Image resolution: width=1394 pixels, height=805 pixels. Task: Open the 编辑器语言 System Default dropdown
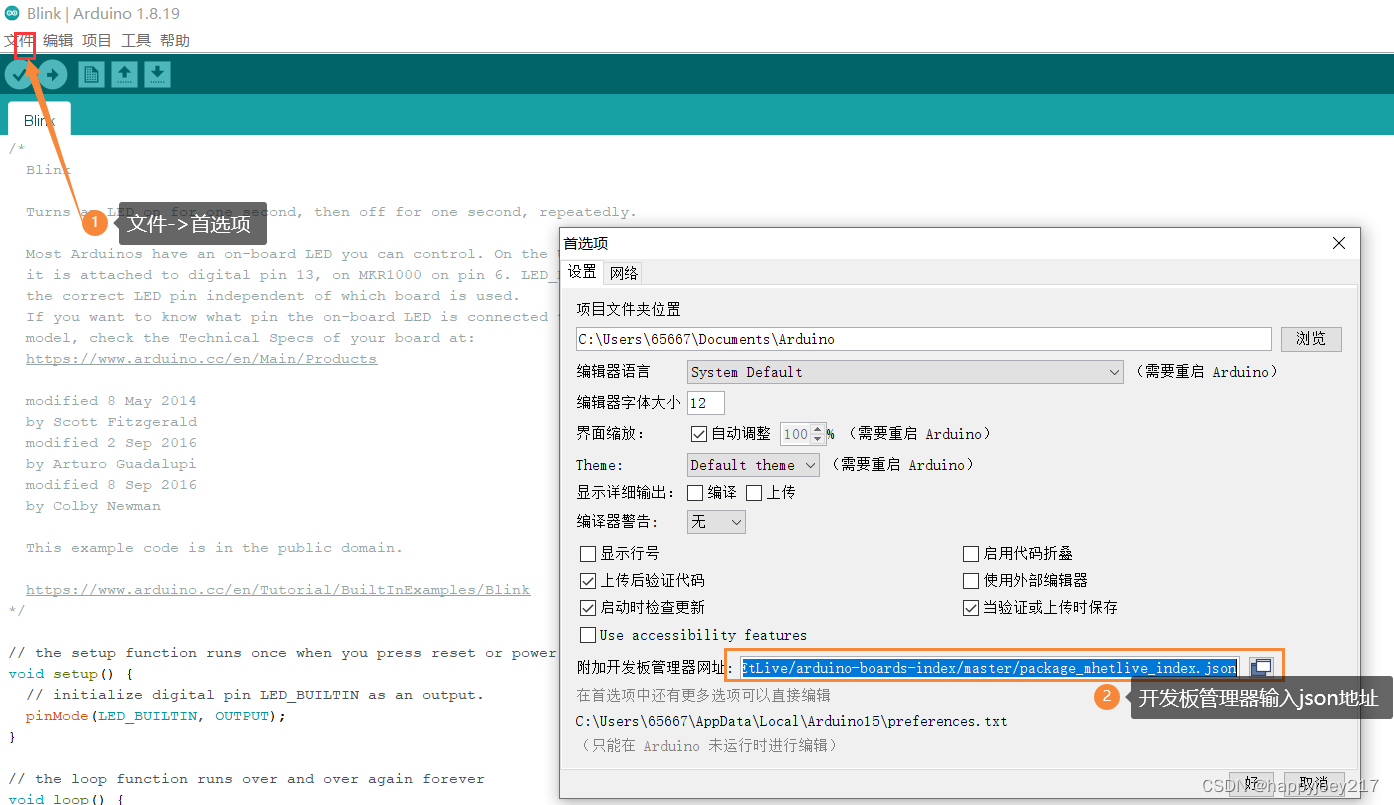906,372
